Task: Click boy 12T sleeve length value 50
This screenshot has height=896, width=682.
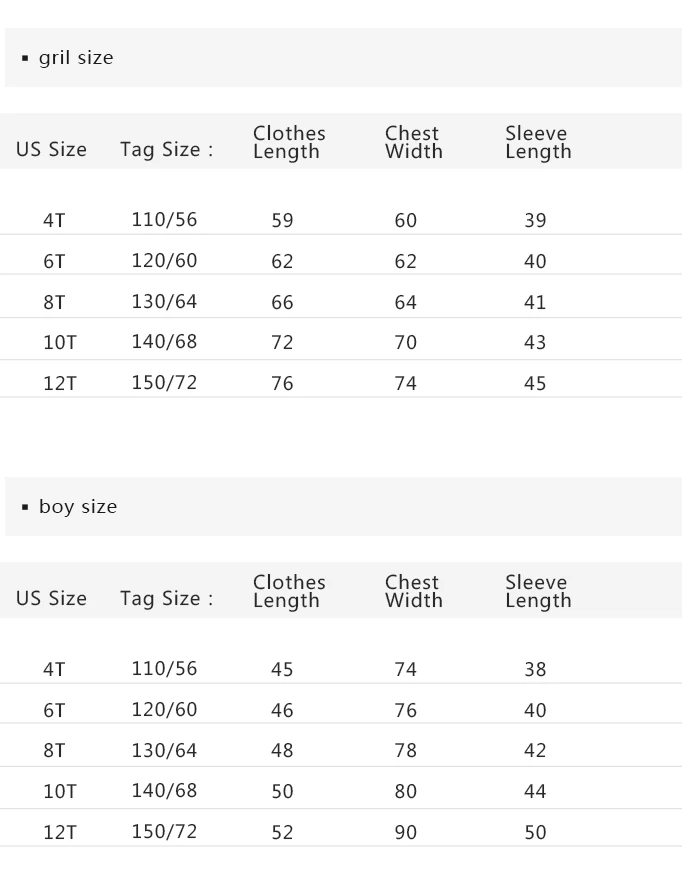Action: (x=535, y=832)
